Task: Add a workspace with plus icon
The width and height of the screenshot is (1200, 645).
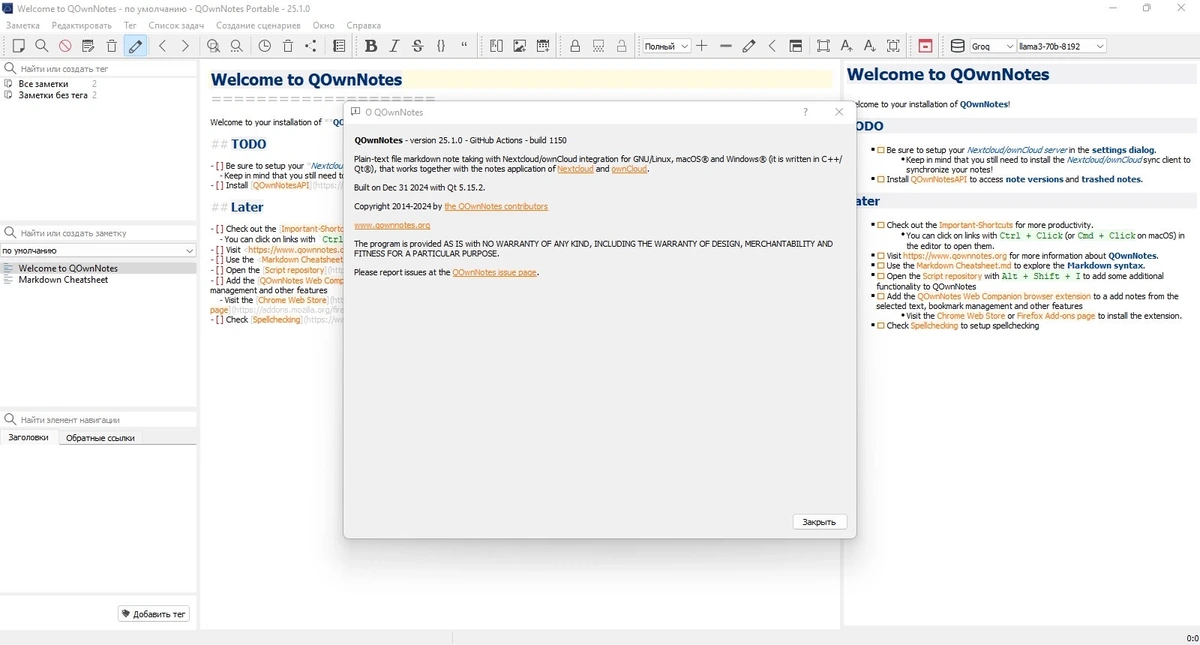Action: click(x=702, y=46)
